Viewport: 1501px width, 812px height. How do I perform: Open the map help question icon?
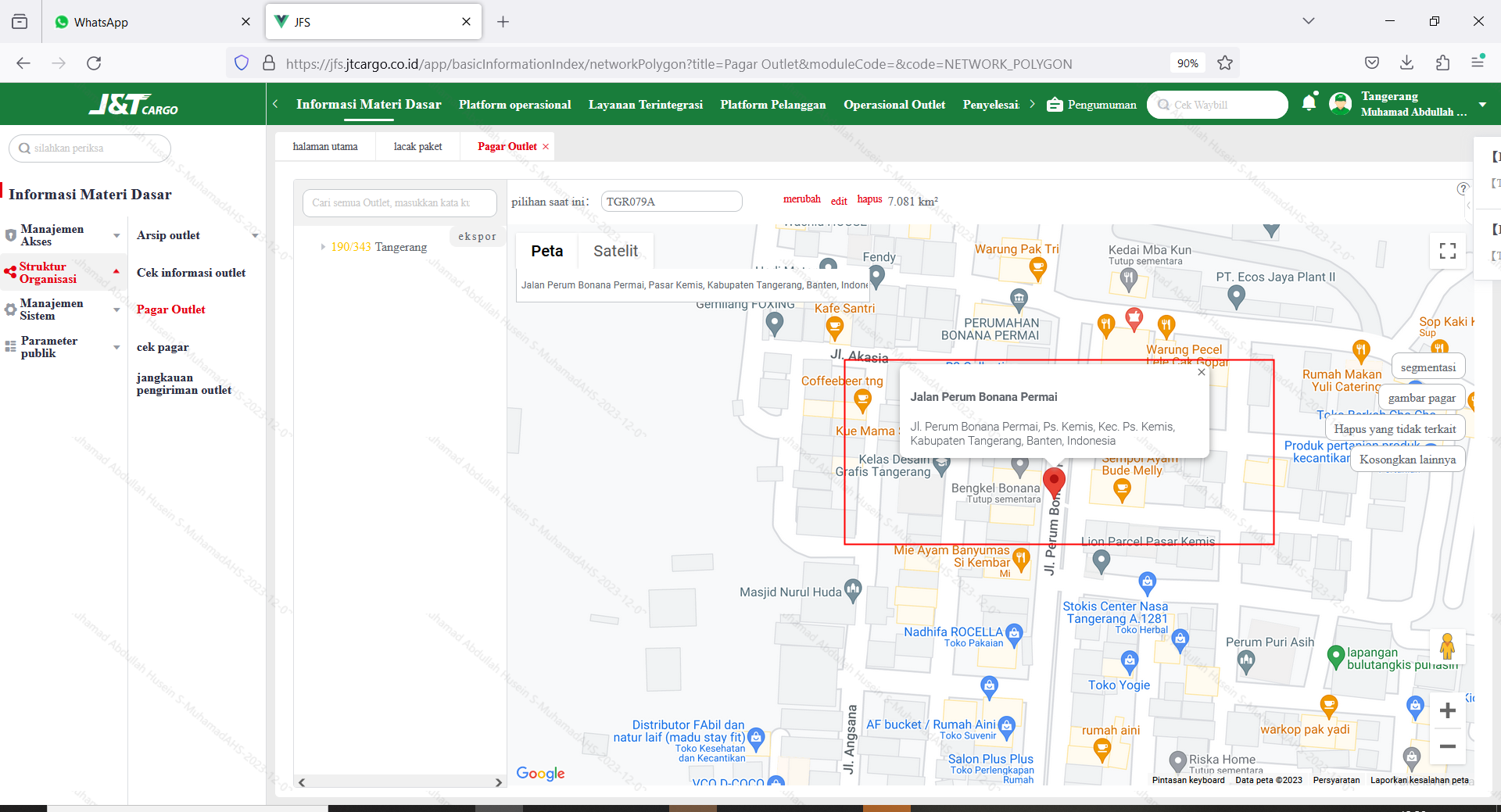[1463, 189]
